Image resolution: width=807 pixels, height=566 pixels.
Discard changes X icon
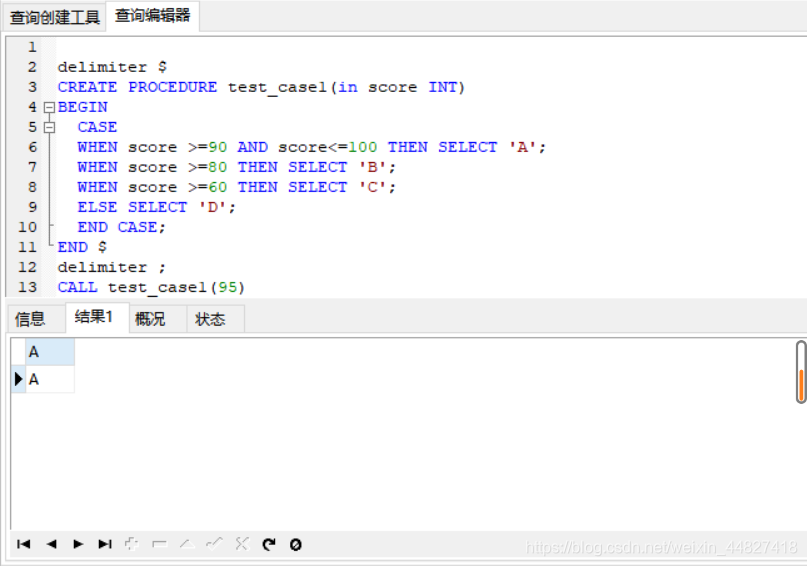tap(242, 543)
